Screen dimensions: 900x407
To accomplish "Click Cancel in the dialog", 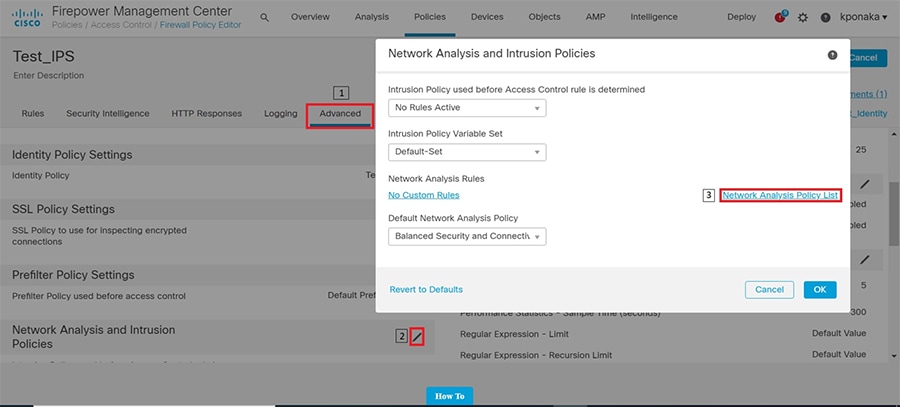I will tap(769, 290).
